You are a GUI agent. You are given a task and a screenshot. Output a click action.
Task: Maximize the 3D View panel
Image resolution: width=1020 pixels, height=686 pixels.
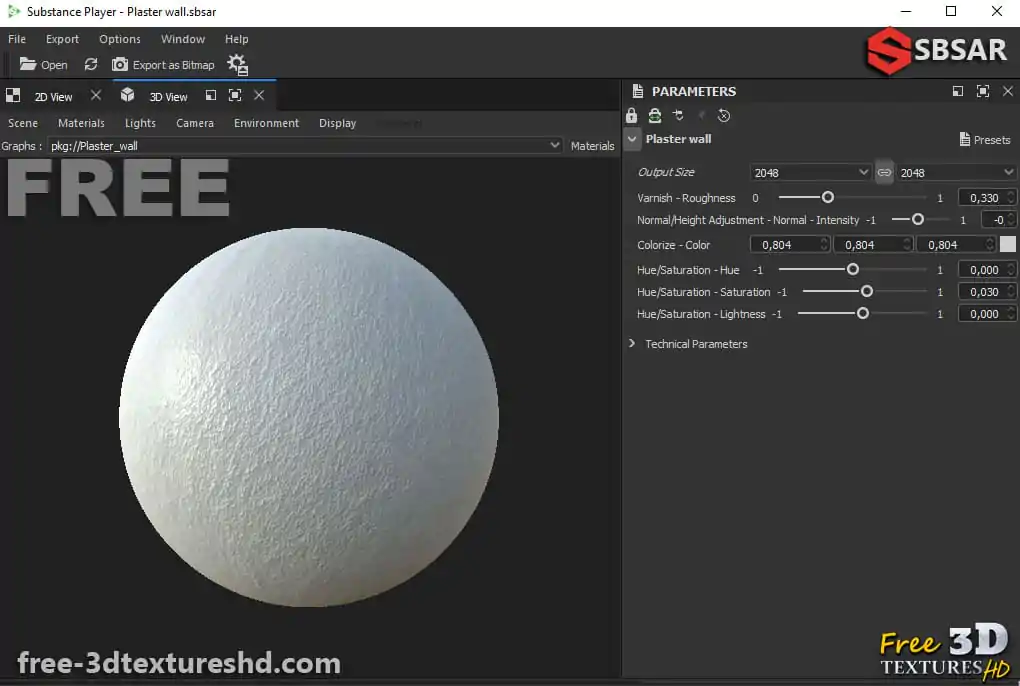point(235,96)
